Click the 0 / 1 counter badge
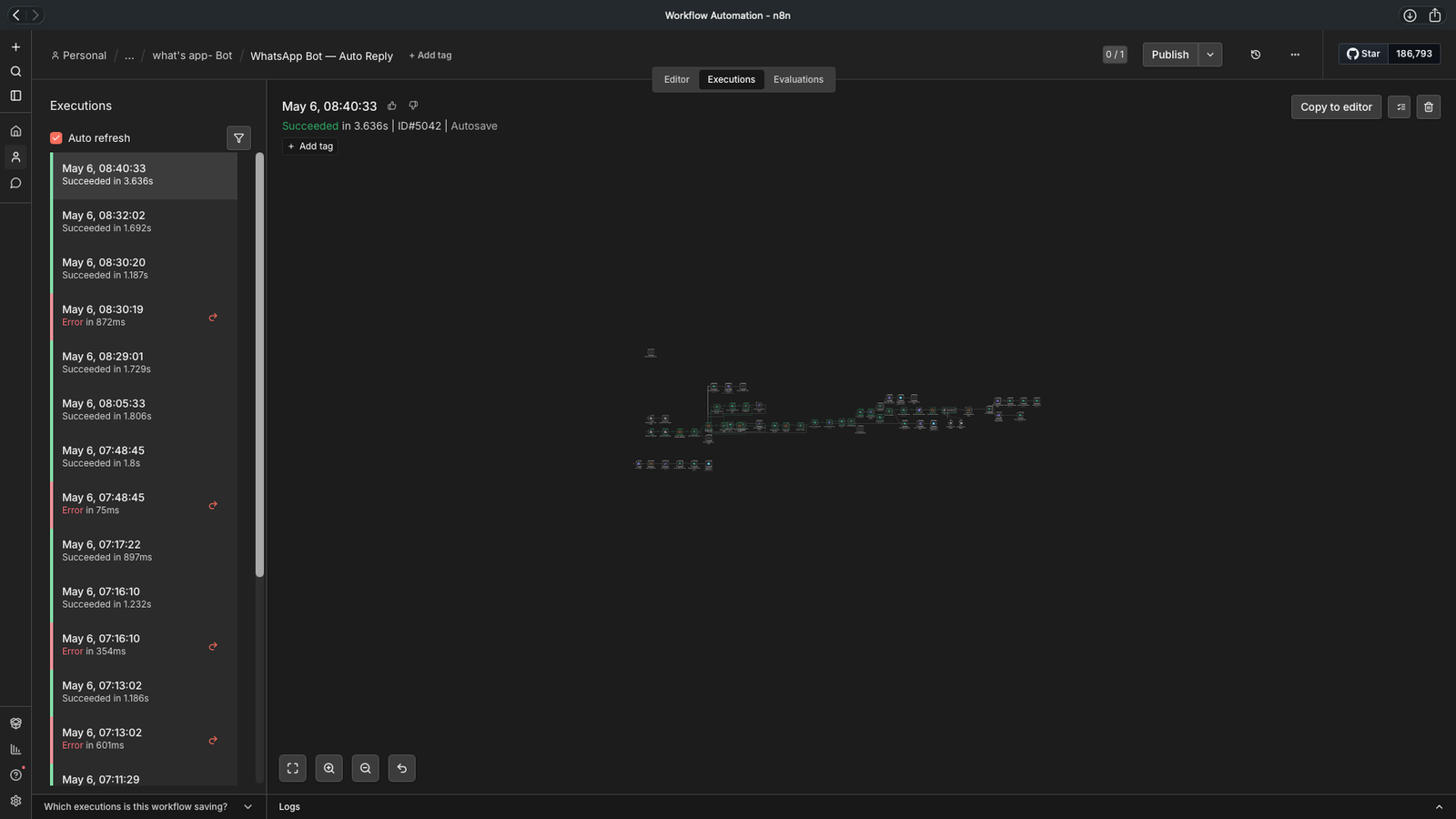This screenshot has height=819, width=1456. pos(1115,55)
